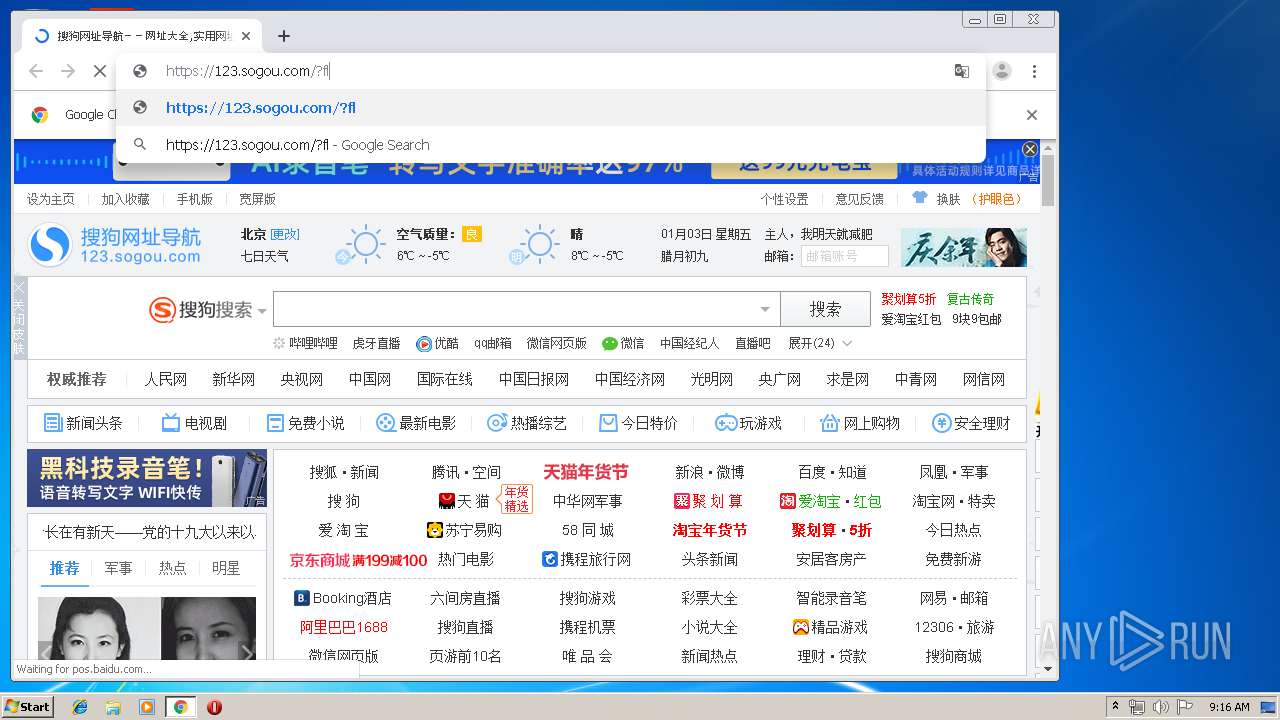
Task: Open 安全理财 category
Action: (x=971, y=423)
